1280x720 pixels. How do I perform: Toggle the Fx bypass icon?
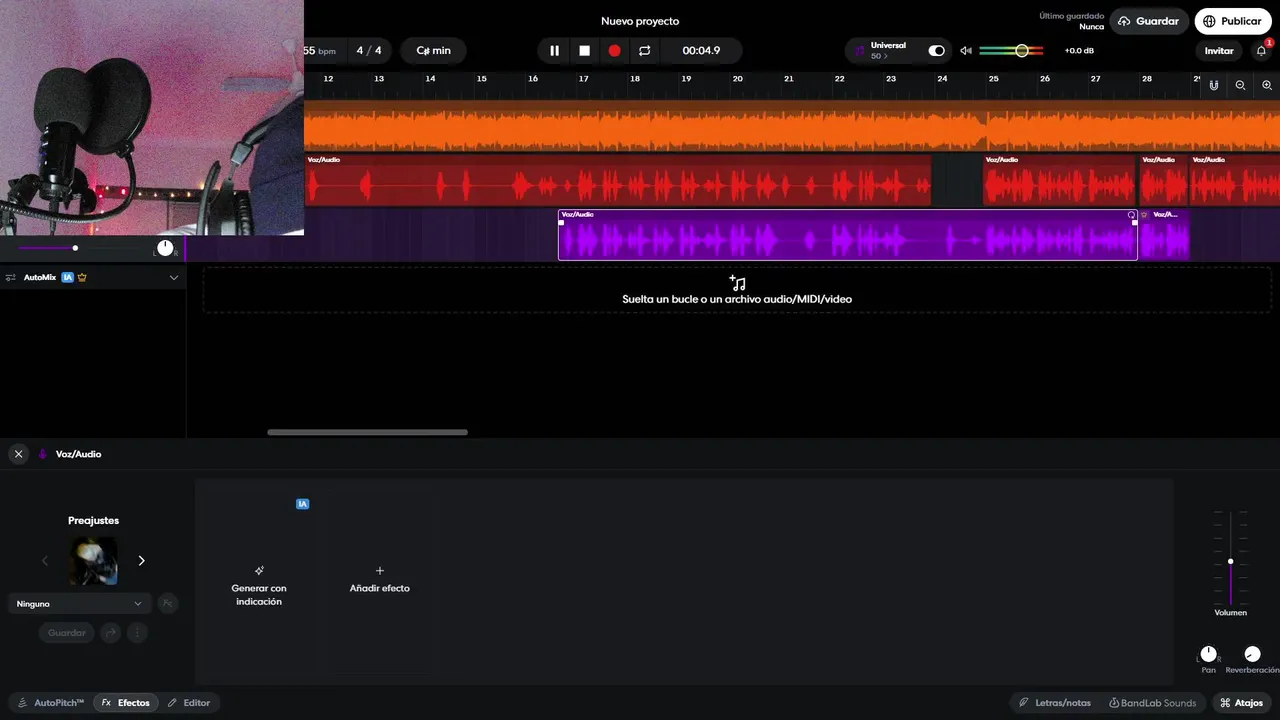click(x=168, y=603)
